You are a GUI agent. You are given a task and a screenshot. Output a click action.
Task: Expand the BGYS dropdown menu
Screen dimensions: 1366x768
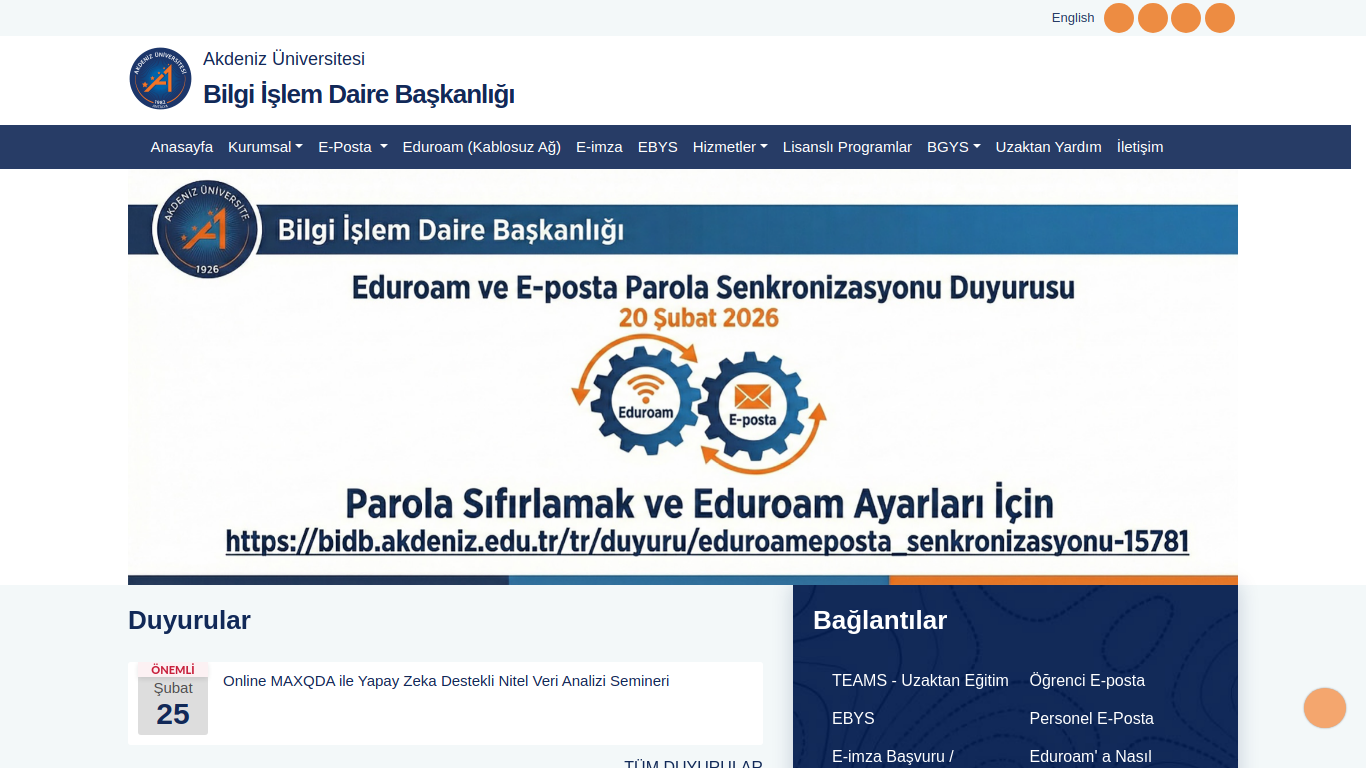[954, 147]
